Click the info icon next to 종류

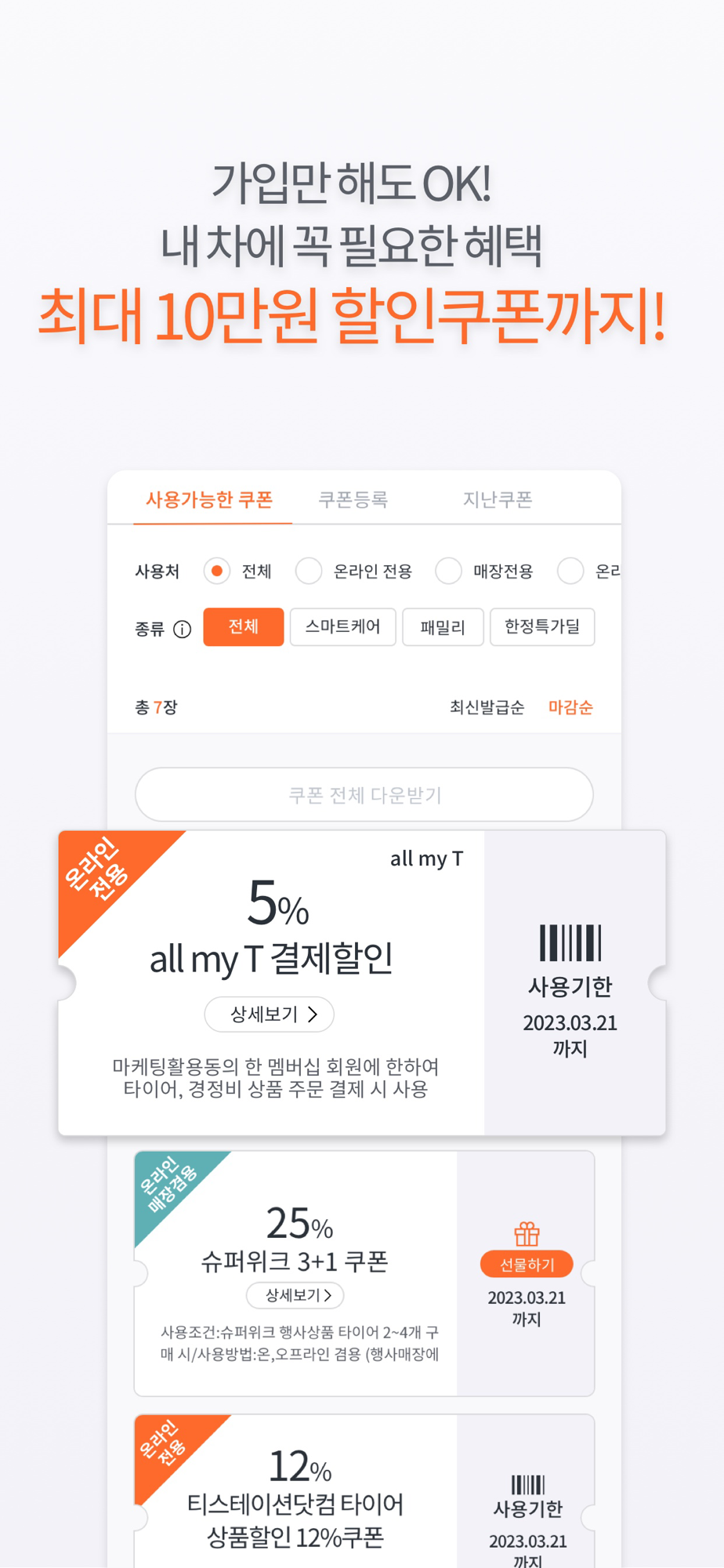(182, 629)
